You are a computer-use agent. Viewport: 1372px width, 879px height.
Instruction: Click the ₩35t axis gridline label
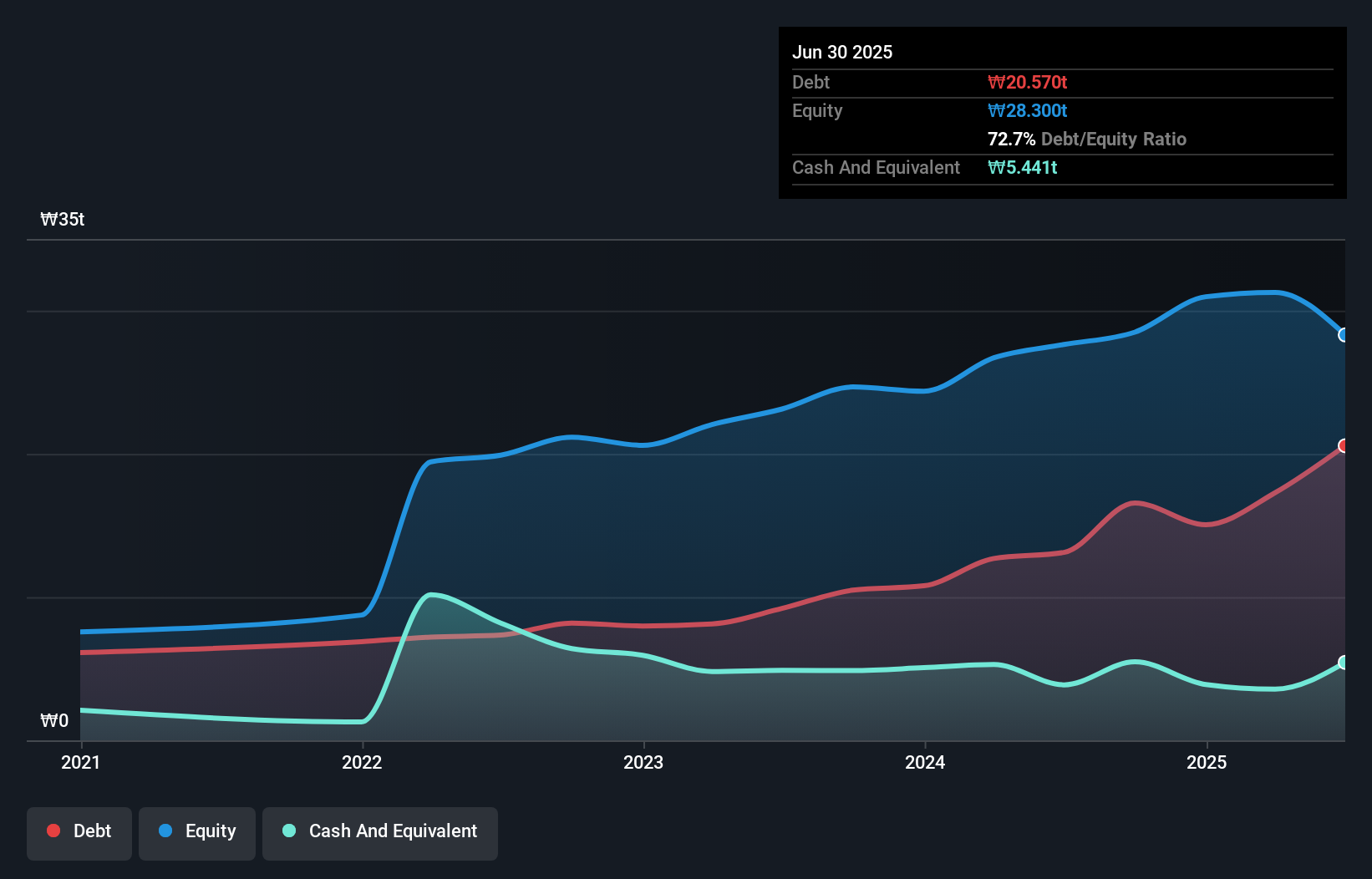tap(62, 219)
